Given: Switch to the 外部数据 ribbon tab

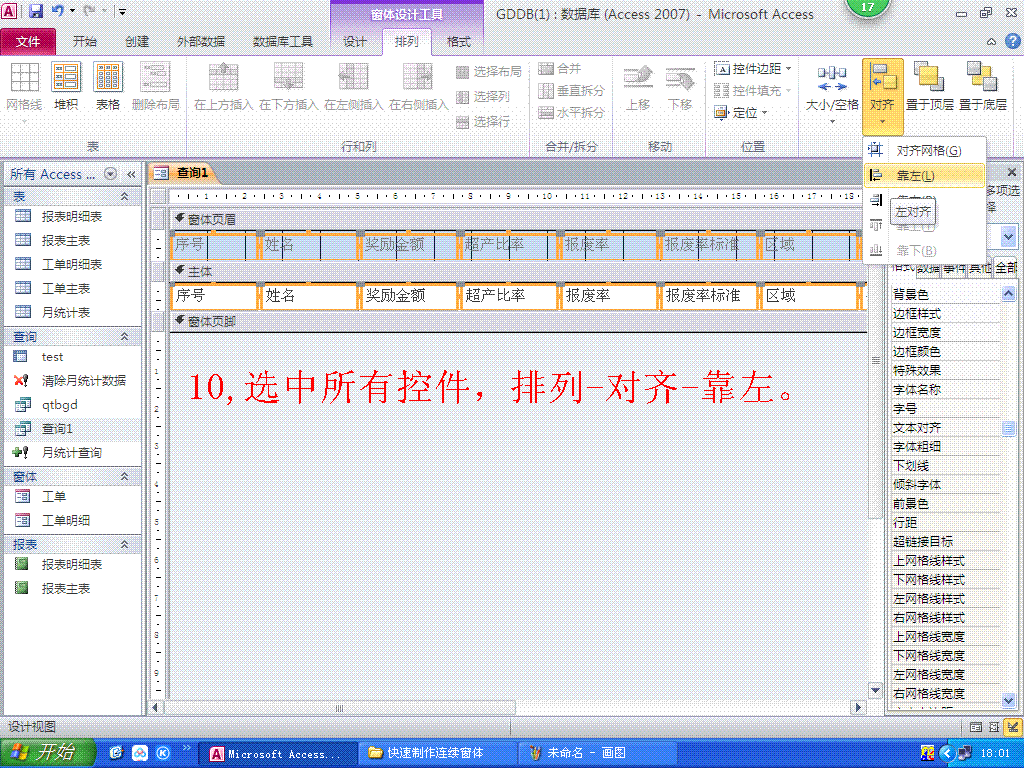Looking at the screenshot, I should point(200,42).
